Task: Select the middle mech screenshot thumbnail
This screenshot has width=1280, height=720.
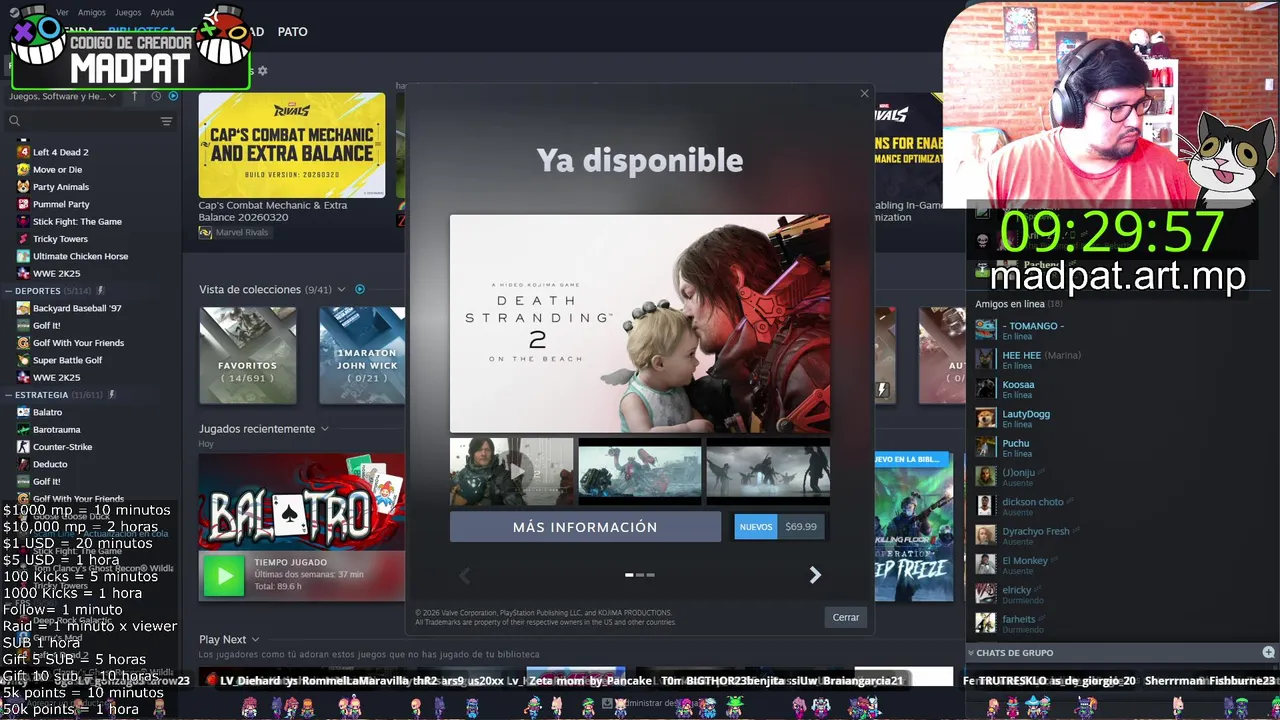Action: click(x=640, y=470)
